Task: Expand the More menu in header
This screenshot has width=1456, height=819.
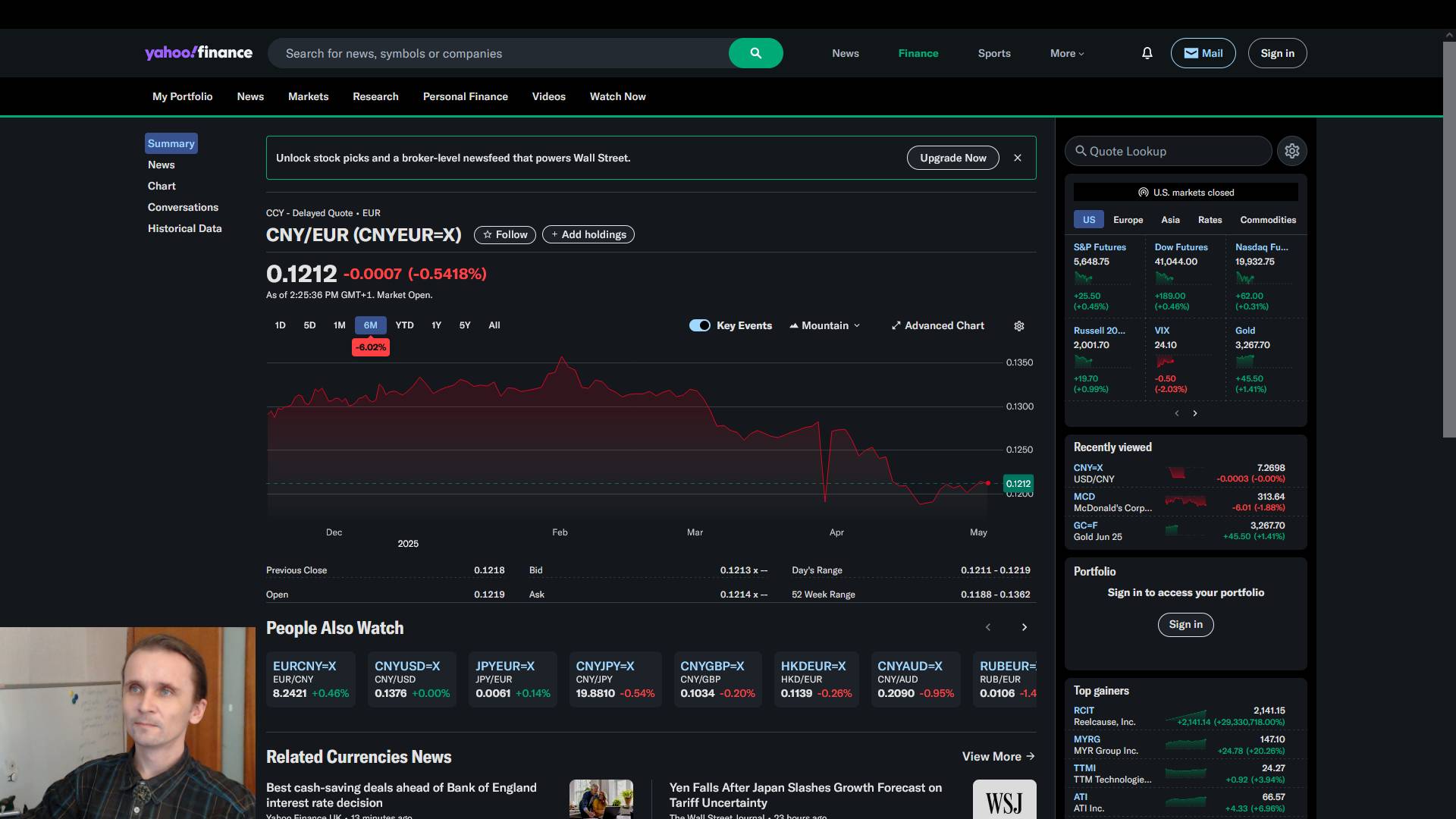Action: (x=1066, y=53)
